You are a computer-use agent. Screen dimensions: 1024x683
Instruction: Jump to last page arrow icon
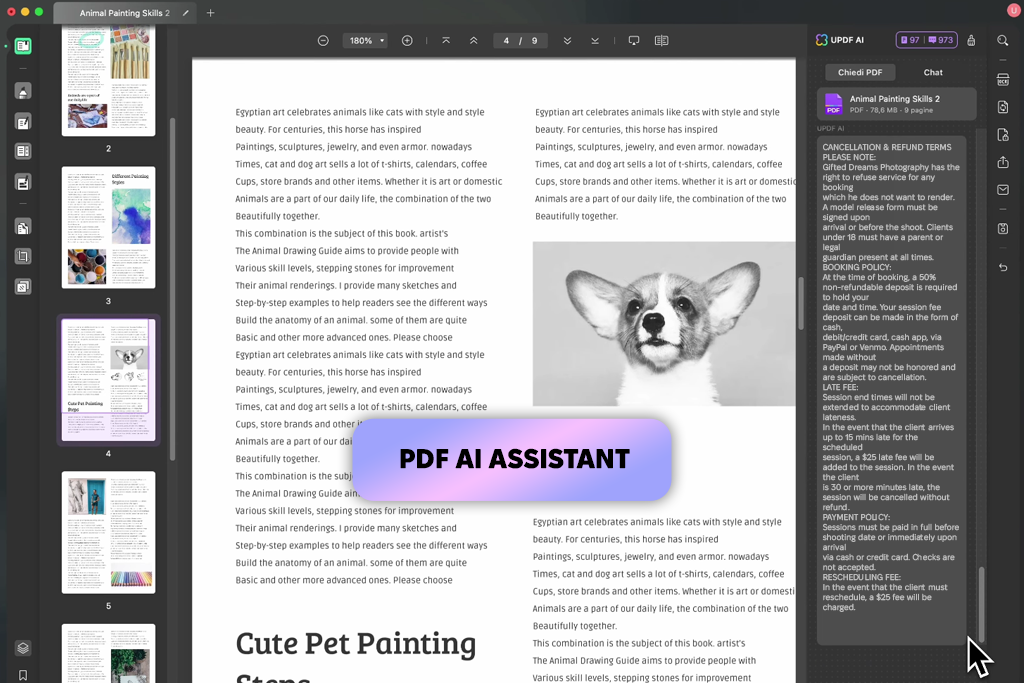pos(595,40)
